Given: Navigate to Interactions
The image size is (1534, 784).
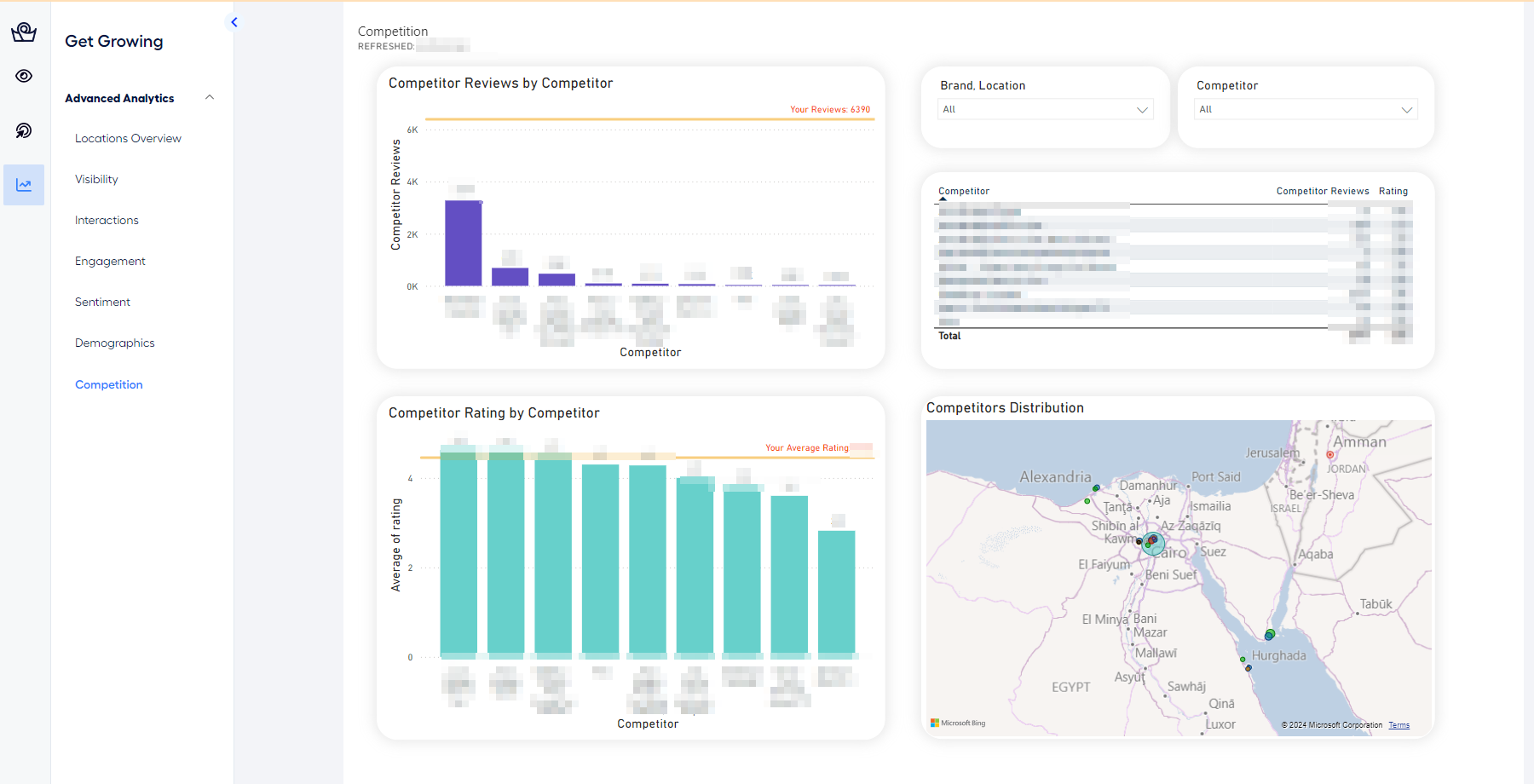Looking at the screenshot, I should [x=107, y=220].
